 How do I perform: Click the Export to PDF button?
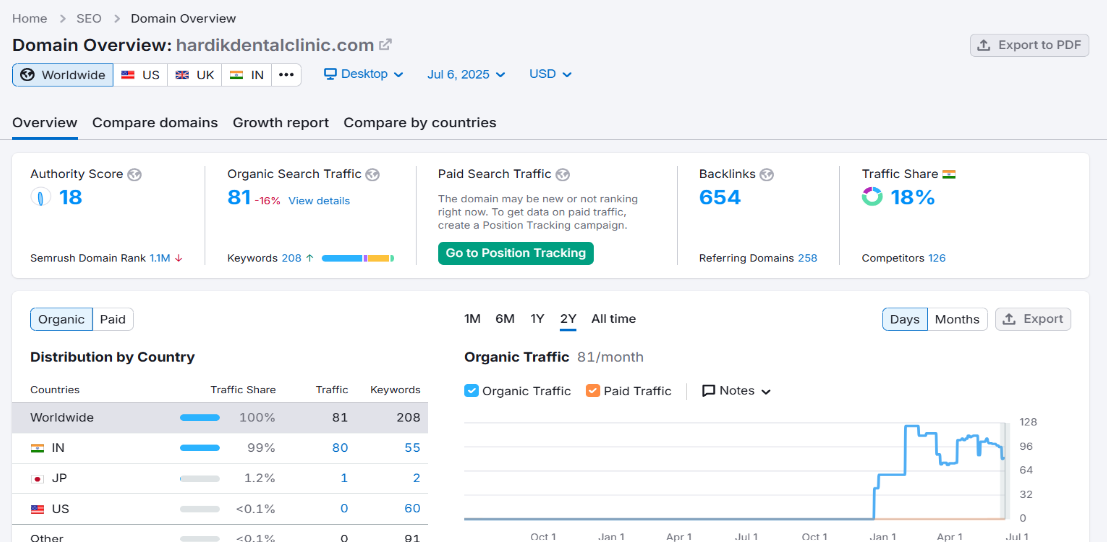[x=1029, y=45]
